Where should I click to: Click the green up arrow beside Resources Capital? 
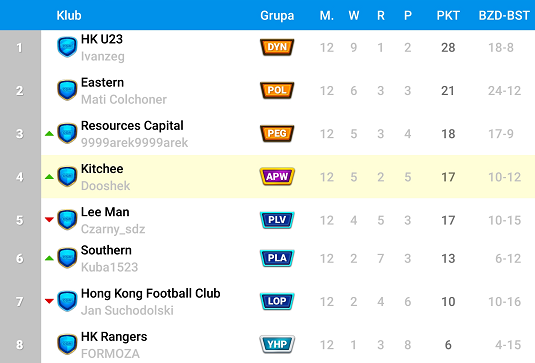point(49,134)
